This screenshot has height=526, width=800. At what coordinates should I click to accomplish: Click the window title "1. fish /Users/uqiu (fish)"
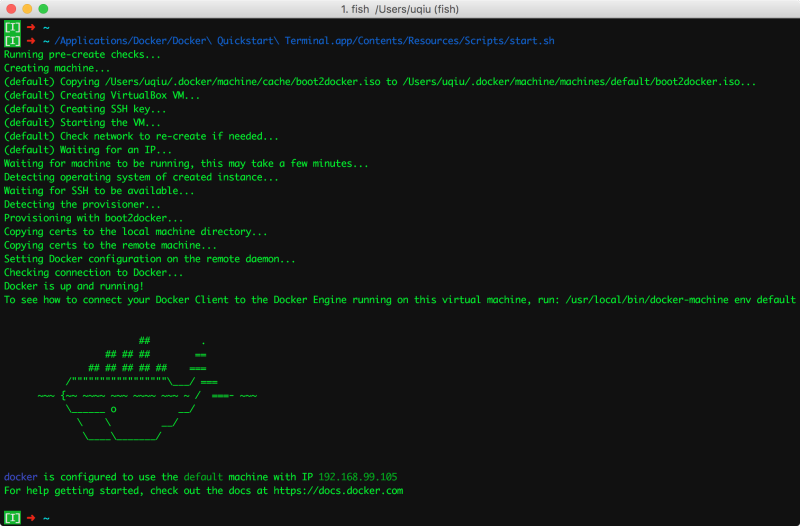[400, 9]
